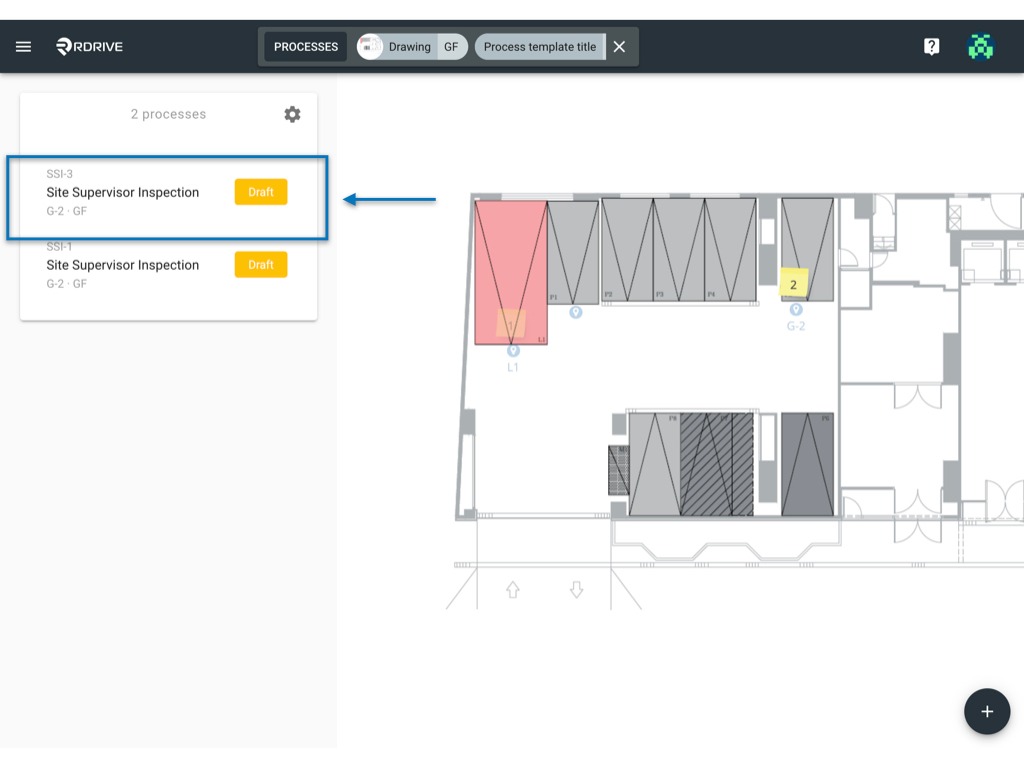Select the red highlighted area on drawing

(x=511, y=272)
